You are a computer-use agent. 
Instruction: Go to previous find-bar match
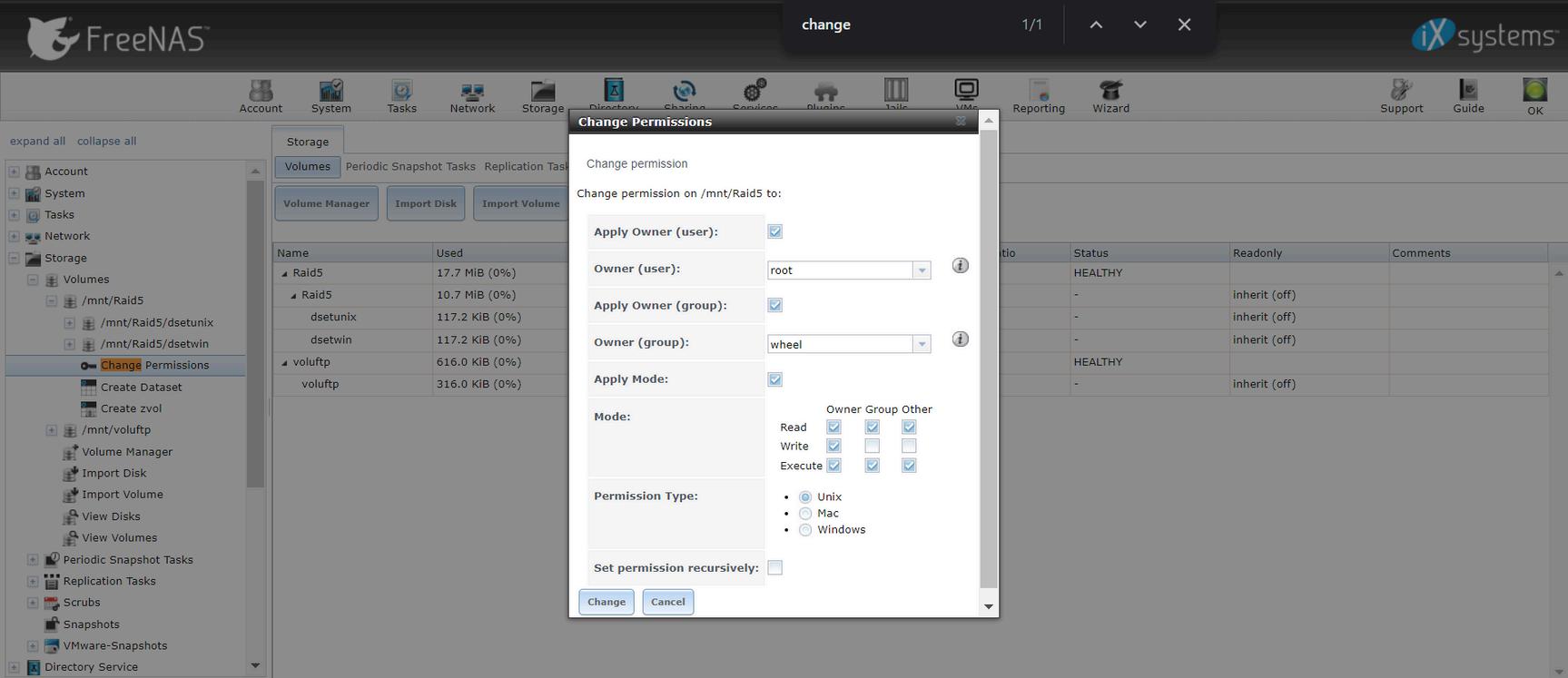click(1096, 25)
